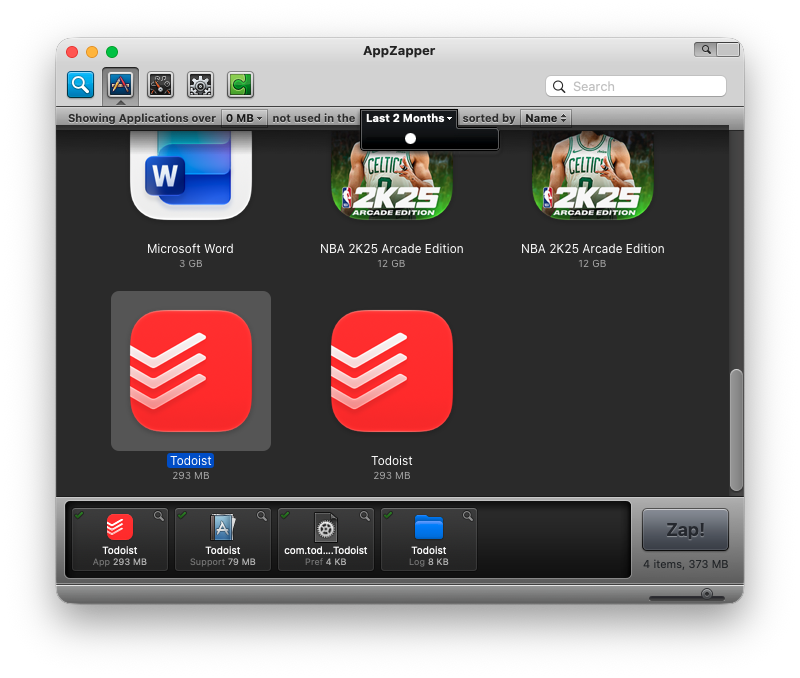Click the red Todoist App file icon
Image resolution: width=800 pixels, height=678 pixels.
click(x=119, y=527)
